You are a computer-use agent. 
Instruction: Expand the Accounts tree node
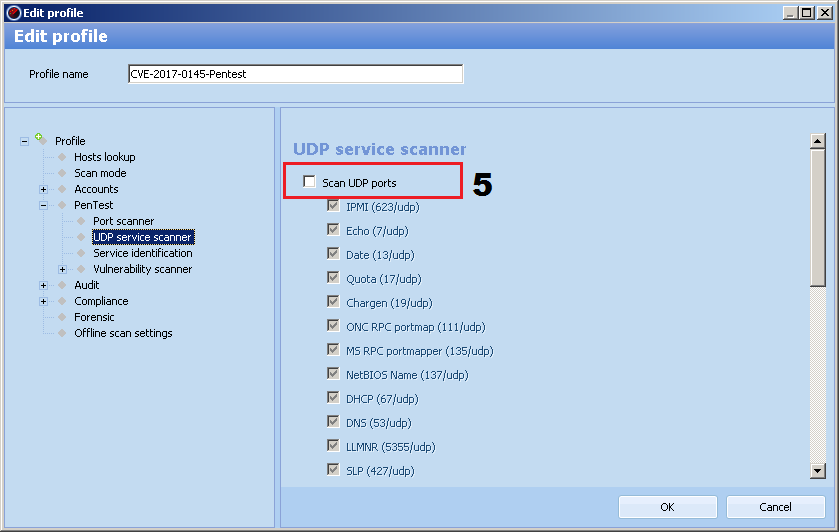[44, 189]
